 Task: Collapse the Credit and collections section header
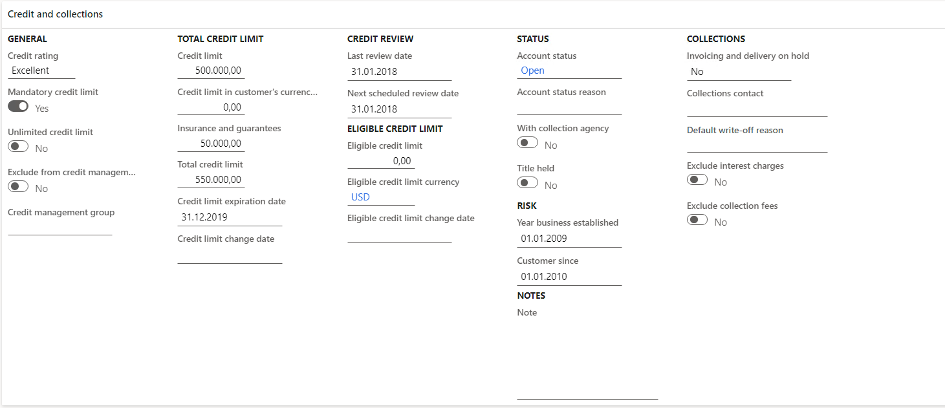coord(55,15)
